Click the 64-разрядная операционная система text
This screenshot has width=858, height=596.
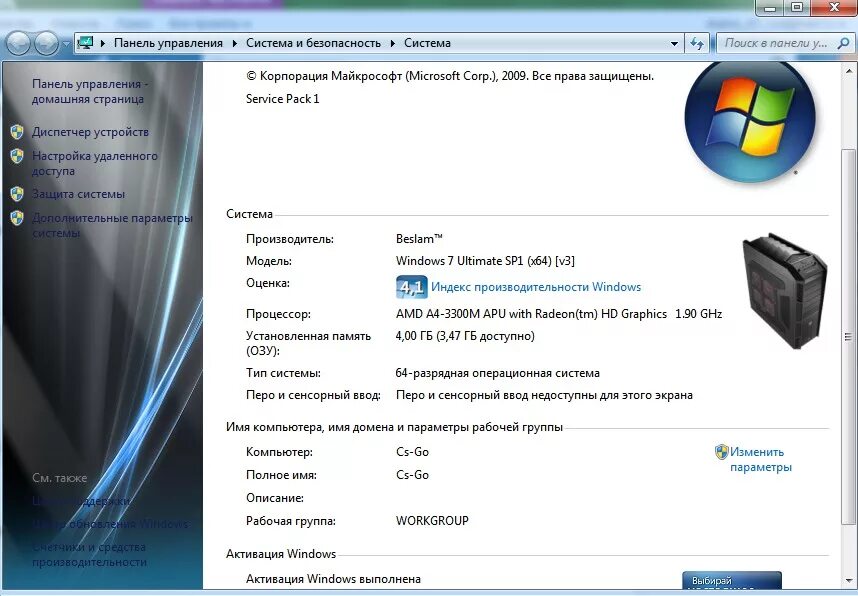(x=497, y=373)
